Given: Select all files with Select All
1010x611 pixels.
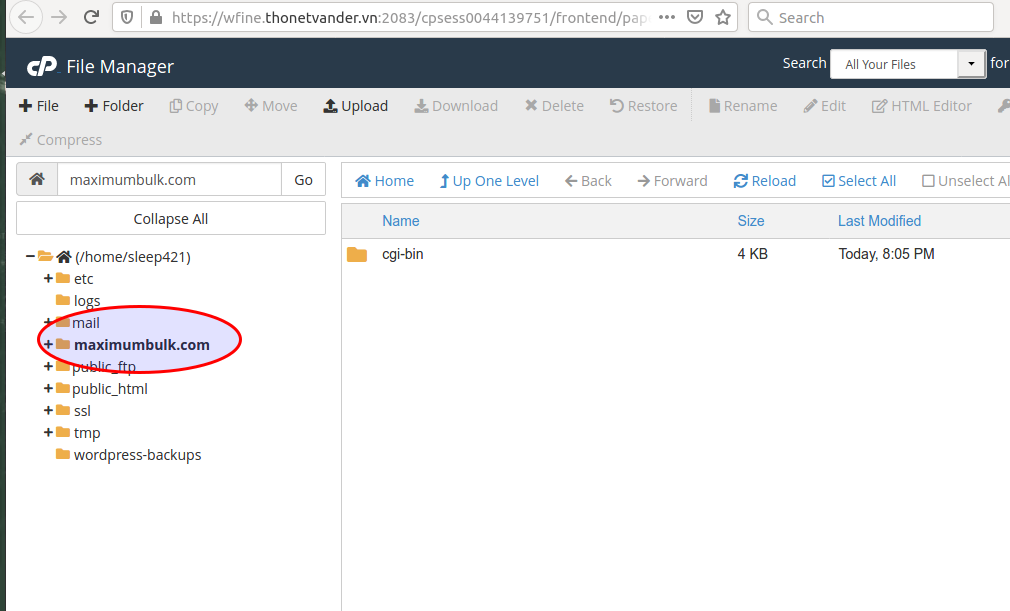Looking at the screenshot, I should [x=859, y=181].
